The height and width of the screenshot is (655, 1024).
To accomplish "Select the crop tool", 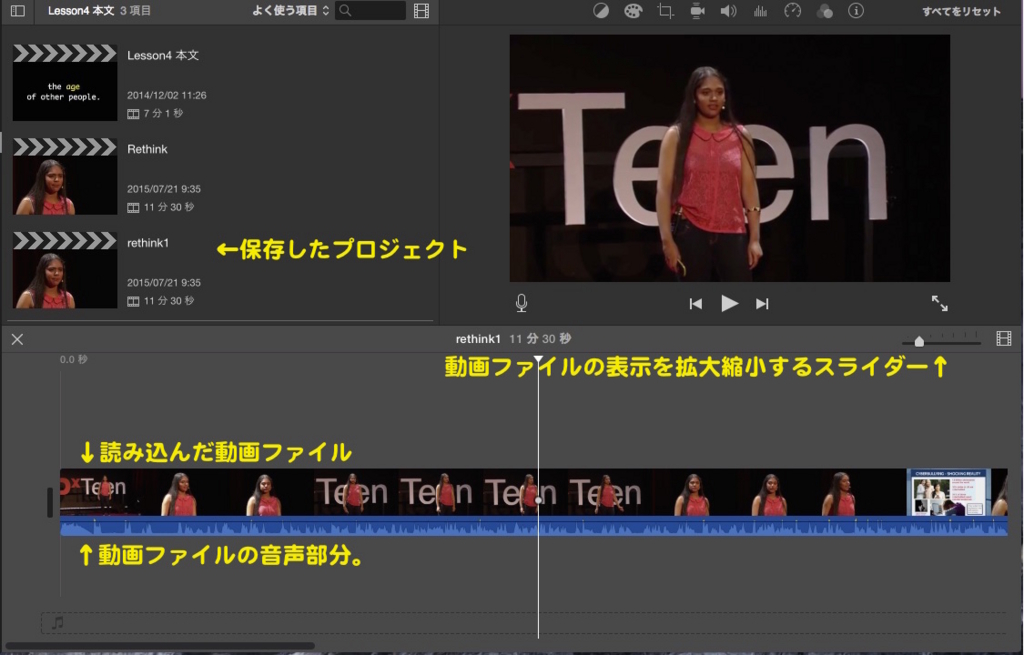I will pos(665,10).
